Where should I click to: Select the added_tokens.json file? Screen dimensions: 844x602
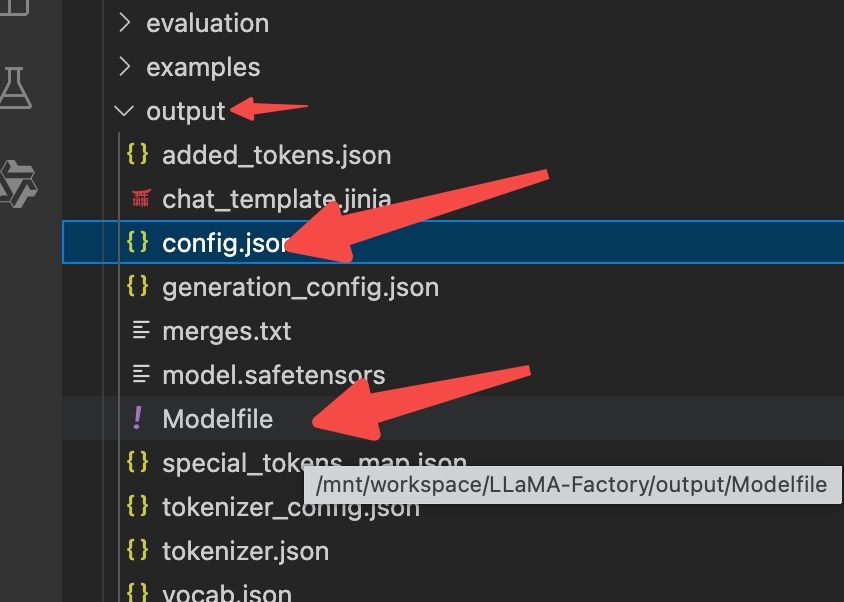(x=276, y=155)
